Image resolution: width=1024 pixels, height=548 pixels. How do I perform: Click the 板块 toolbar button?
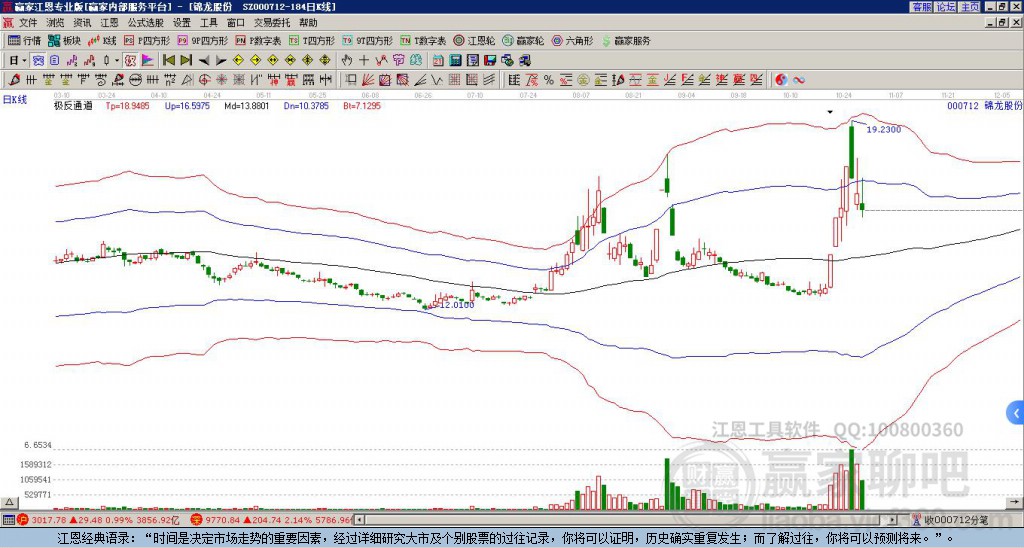click(64, 40)
